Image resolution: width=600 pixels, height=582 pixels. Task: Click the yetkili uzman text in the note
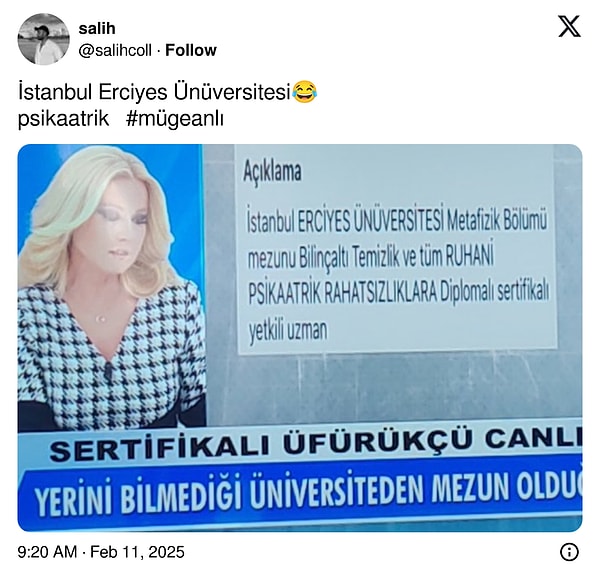tap(288, 329)
